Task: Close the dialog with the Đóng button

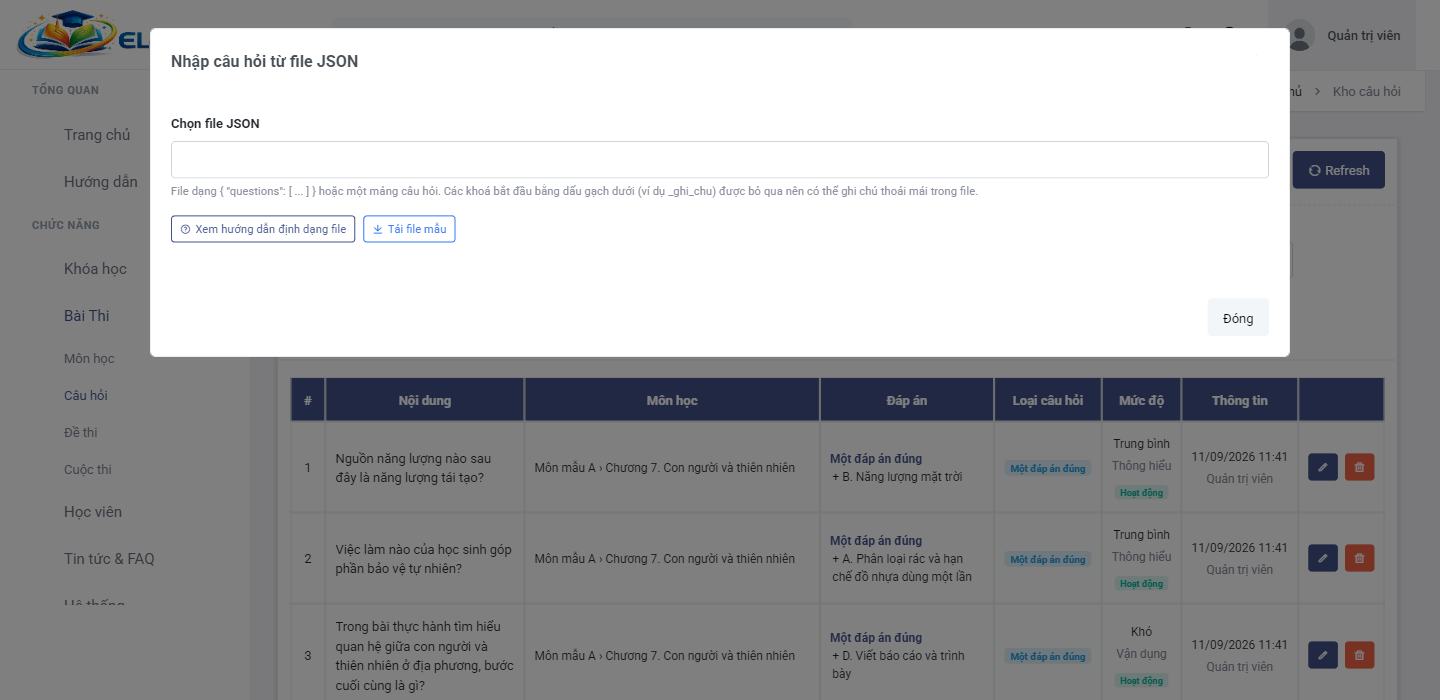Action: pyautogui.click(x=1238, y=318)
